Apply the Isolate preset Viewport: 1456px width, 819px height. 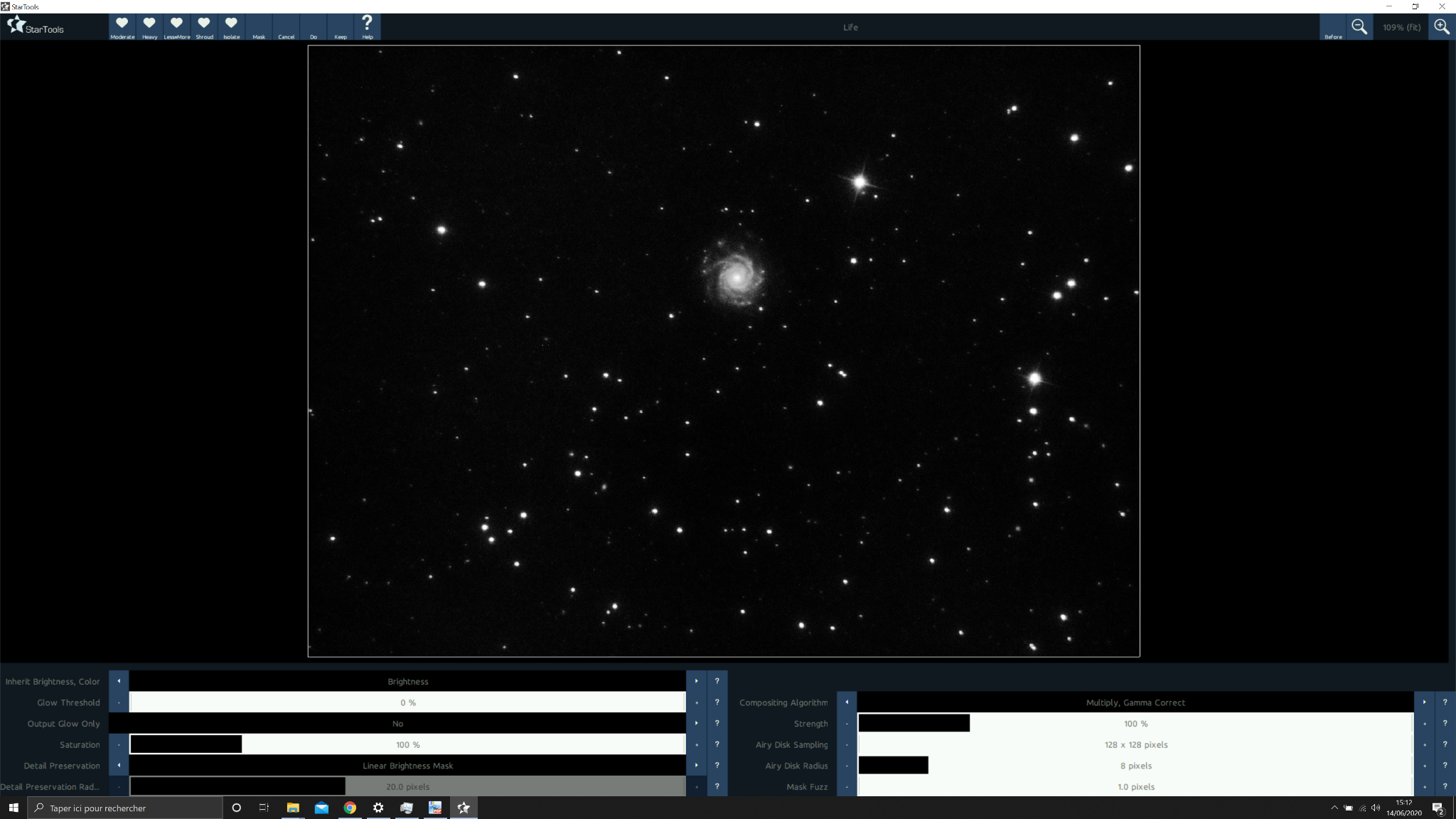(231, 27)
